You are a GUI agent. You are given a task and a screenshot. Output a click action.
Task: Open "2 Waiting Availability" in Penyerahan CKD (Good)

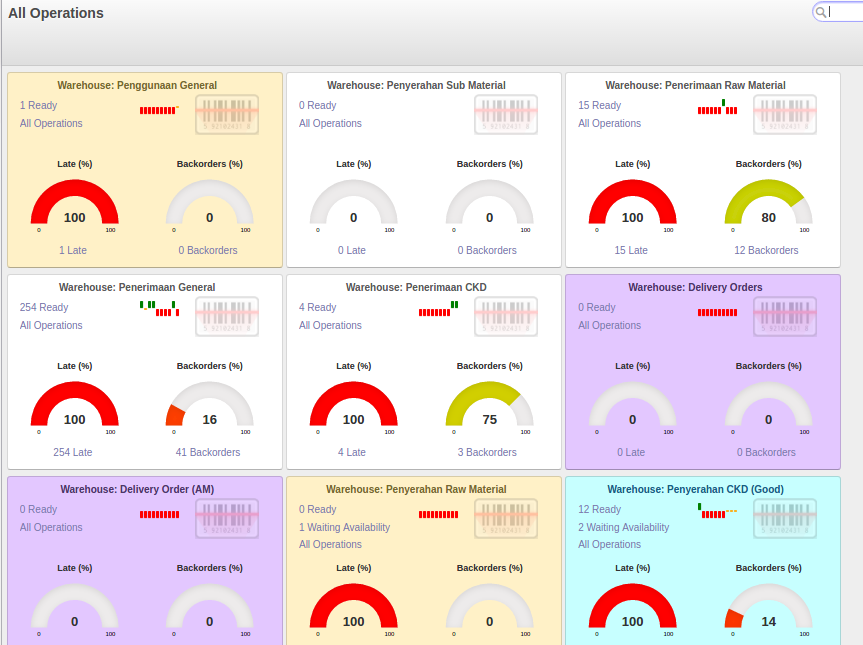pos(623,528)
